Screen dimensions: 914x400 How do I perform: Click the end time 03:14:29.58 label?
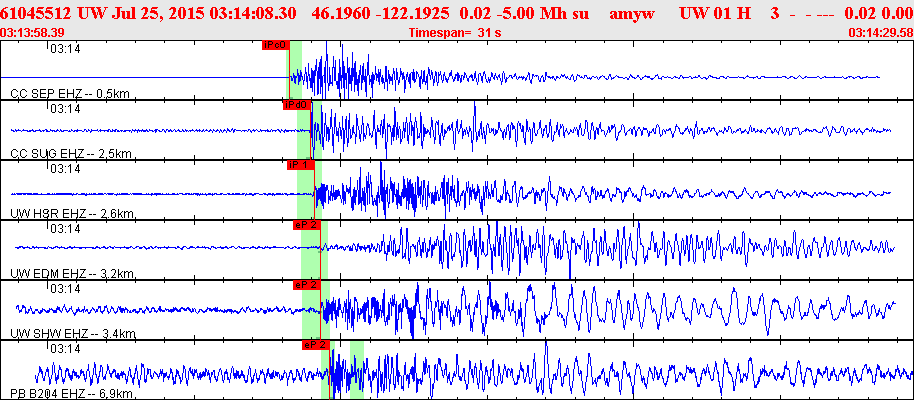879,33
